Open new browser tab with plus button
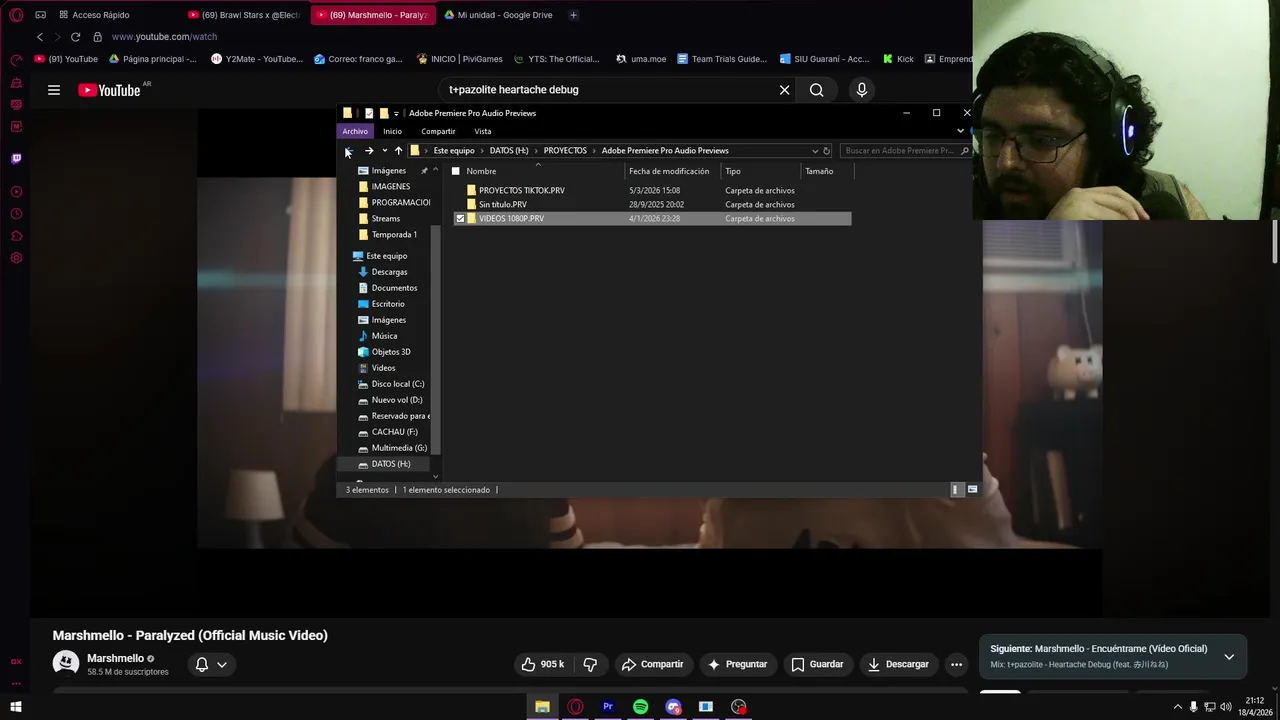Screen dimensions: 1280x720 573,15
